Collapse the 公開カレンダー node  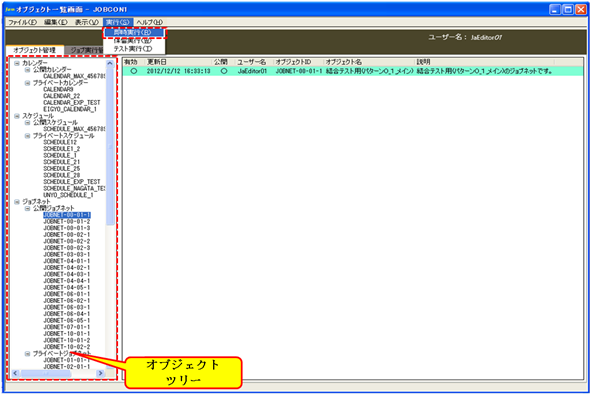27,70
